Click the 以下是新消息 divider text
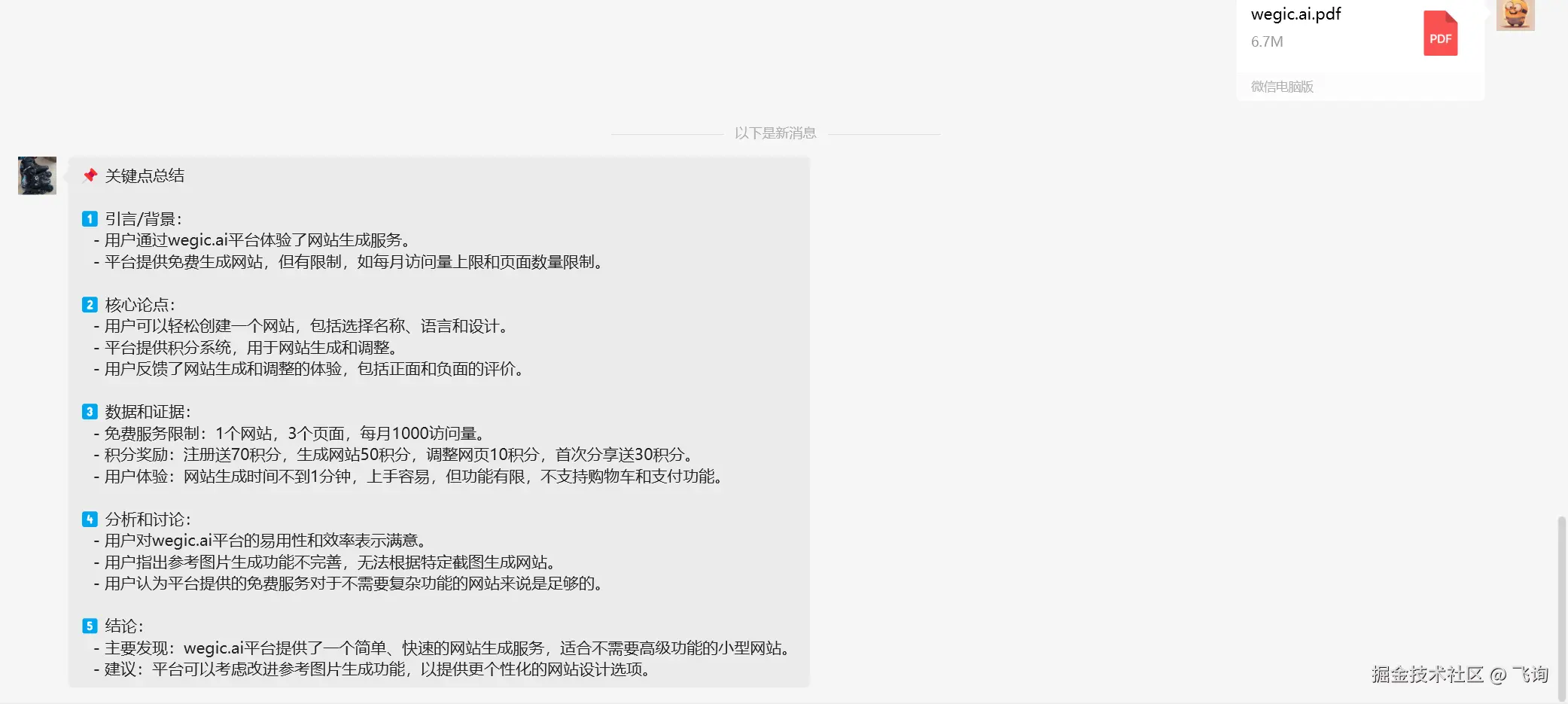Viewport: 1568px width, 704px height. [775, 133]
